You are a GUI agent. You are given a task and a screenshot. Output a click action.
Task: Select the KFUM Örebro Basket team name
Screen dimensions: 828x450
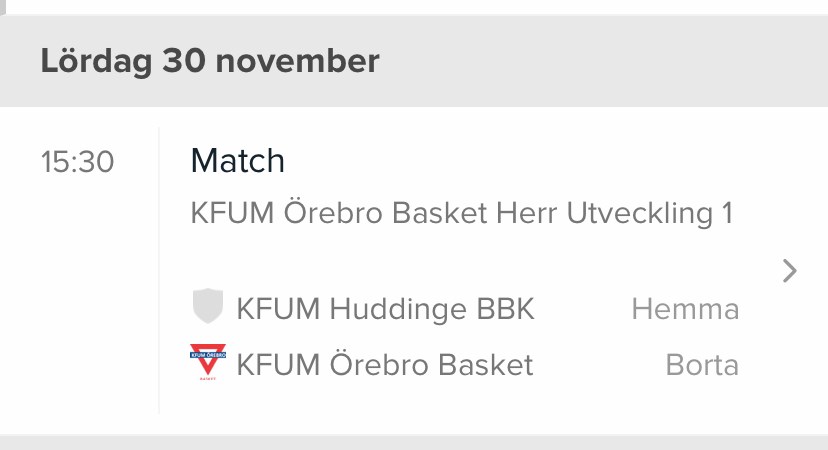pos(385,365)
